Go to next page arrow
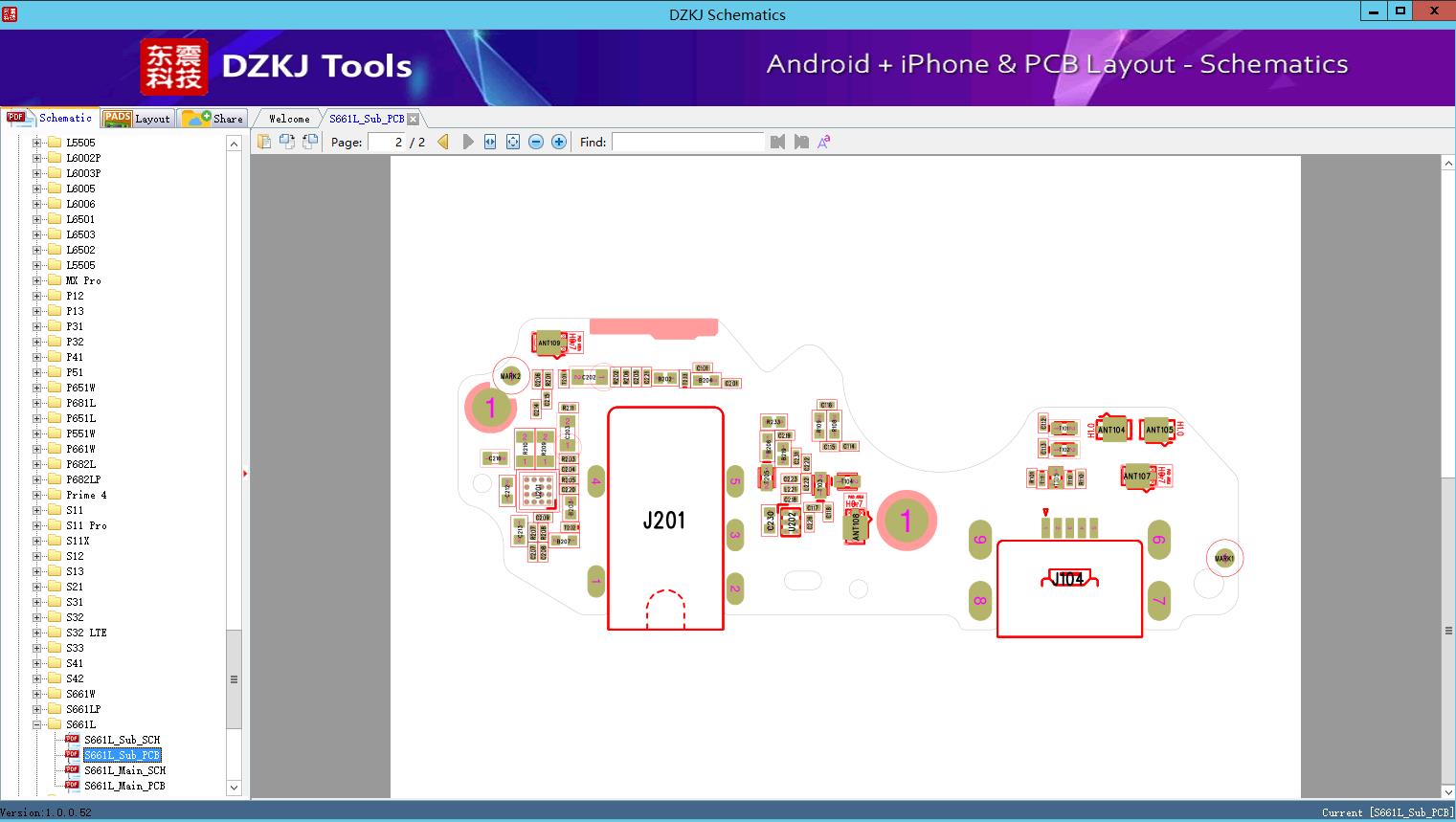This screenshot has height=822, width=1456. [467, 142]
